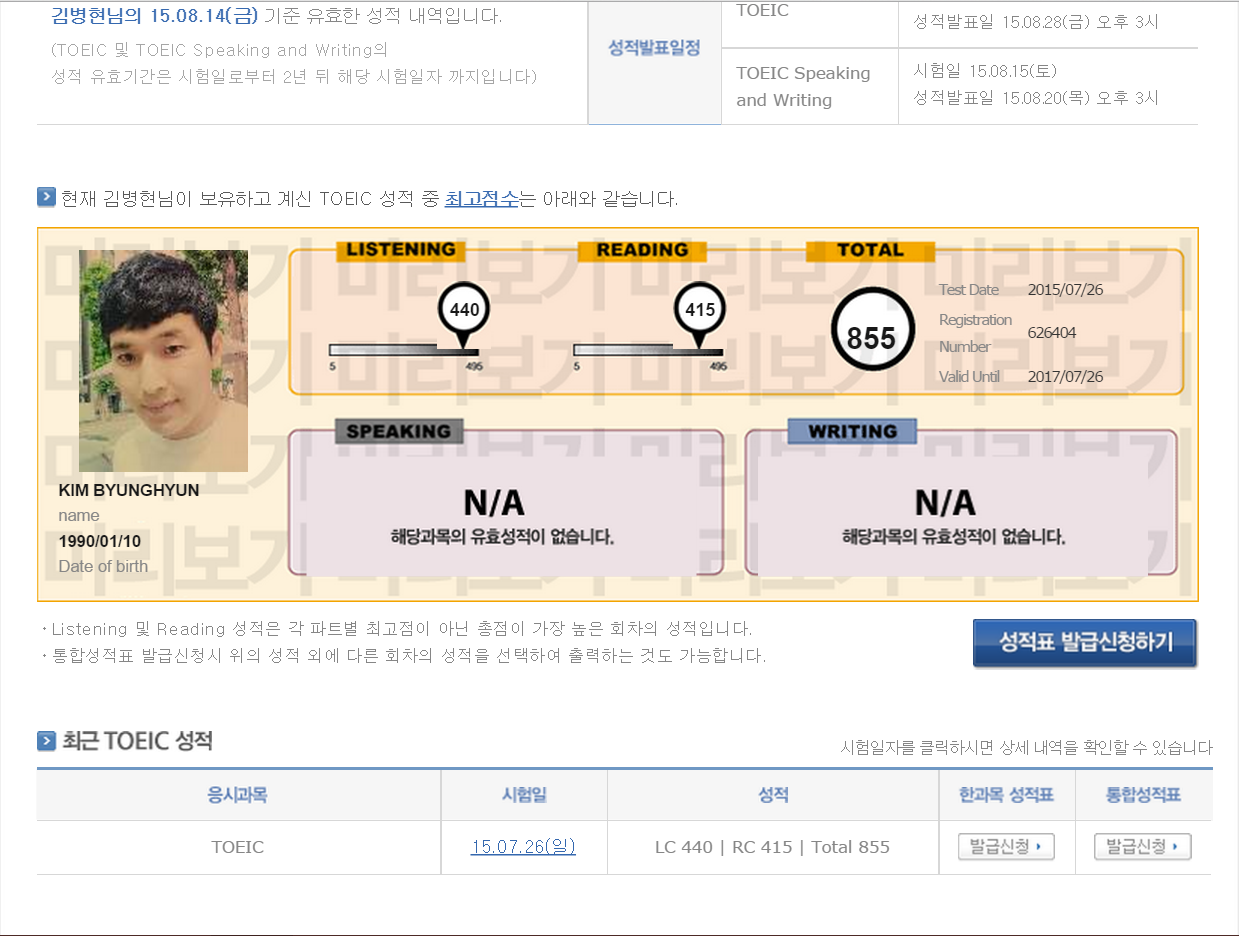1239x936 pixels.
Task: Click the Valid Until value 2017/07/26
Action: (1065, 377)
